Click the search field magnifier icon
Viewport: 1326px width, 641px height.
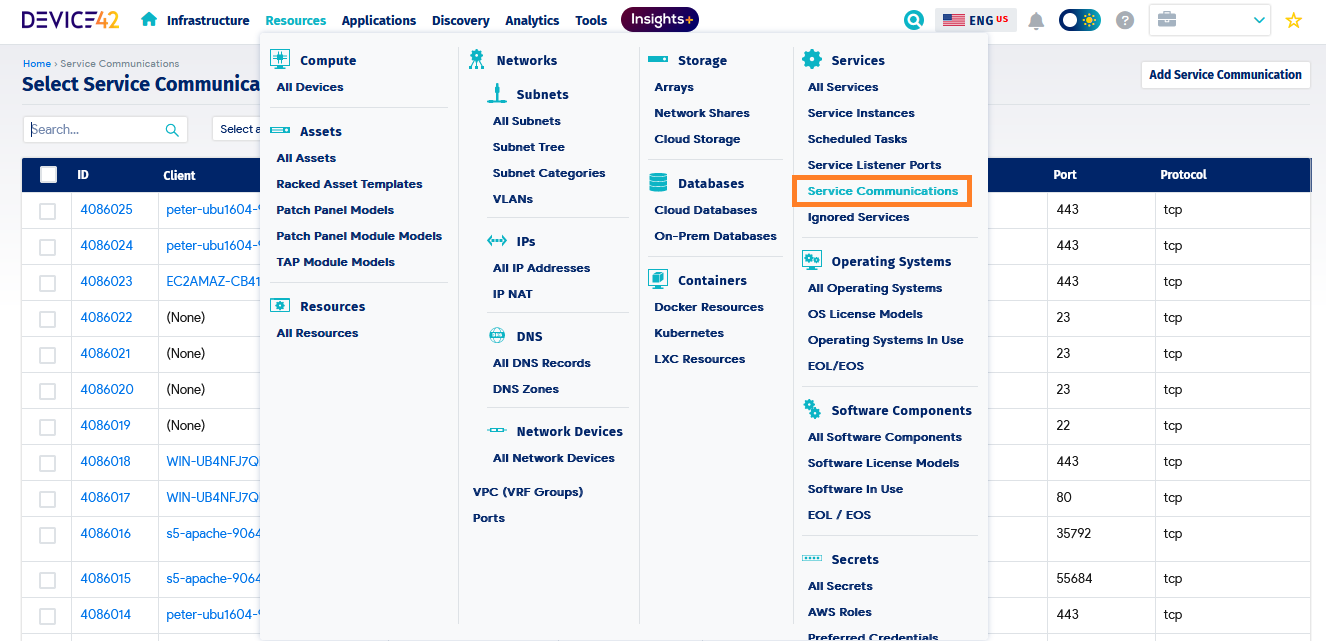tap(172, 130)
